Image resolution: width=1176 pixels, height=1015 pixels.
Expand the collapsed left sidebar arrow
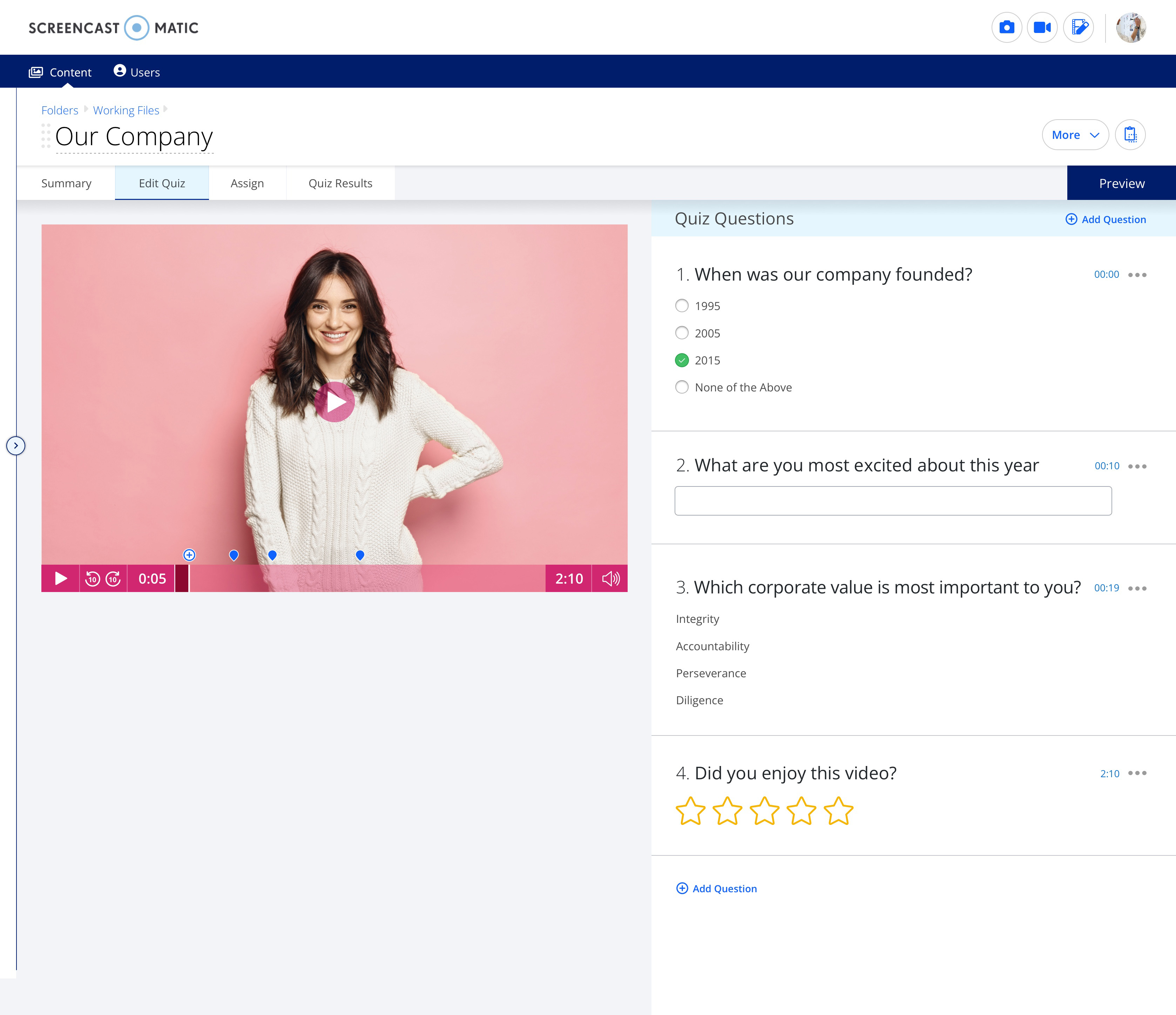pyautogui.click(x=16, y=446)
